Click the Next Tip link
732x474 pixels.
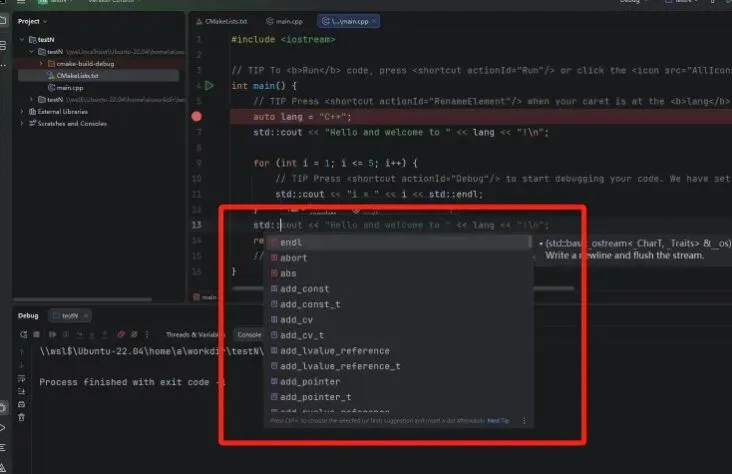(x=498, y=421)
